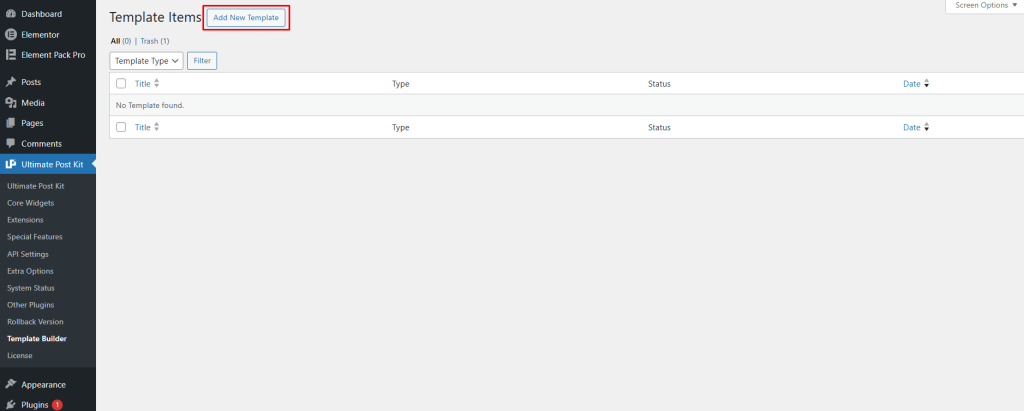Open Elementor menu item

40,35
